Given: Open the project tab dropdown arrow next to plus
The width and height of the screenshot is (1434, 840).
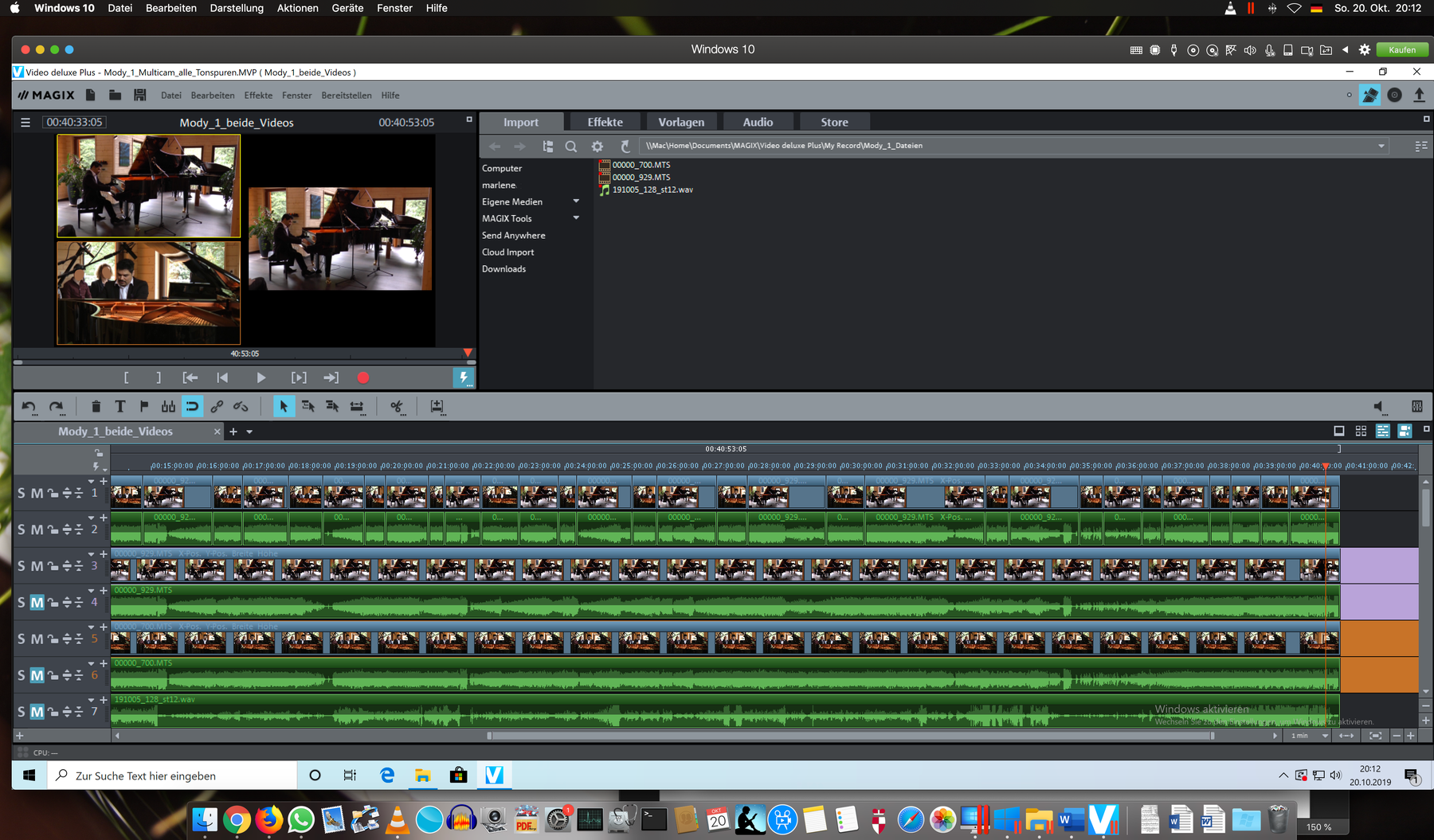Looking at the screenshot, I should (249, 432).
